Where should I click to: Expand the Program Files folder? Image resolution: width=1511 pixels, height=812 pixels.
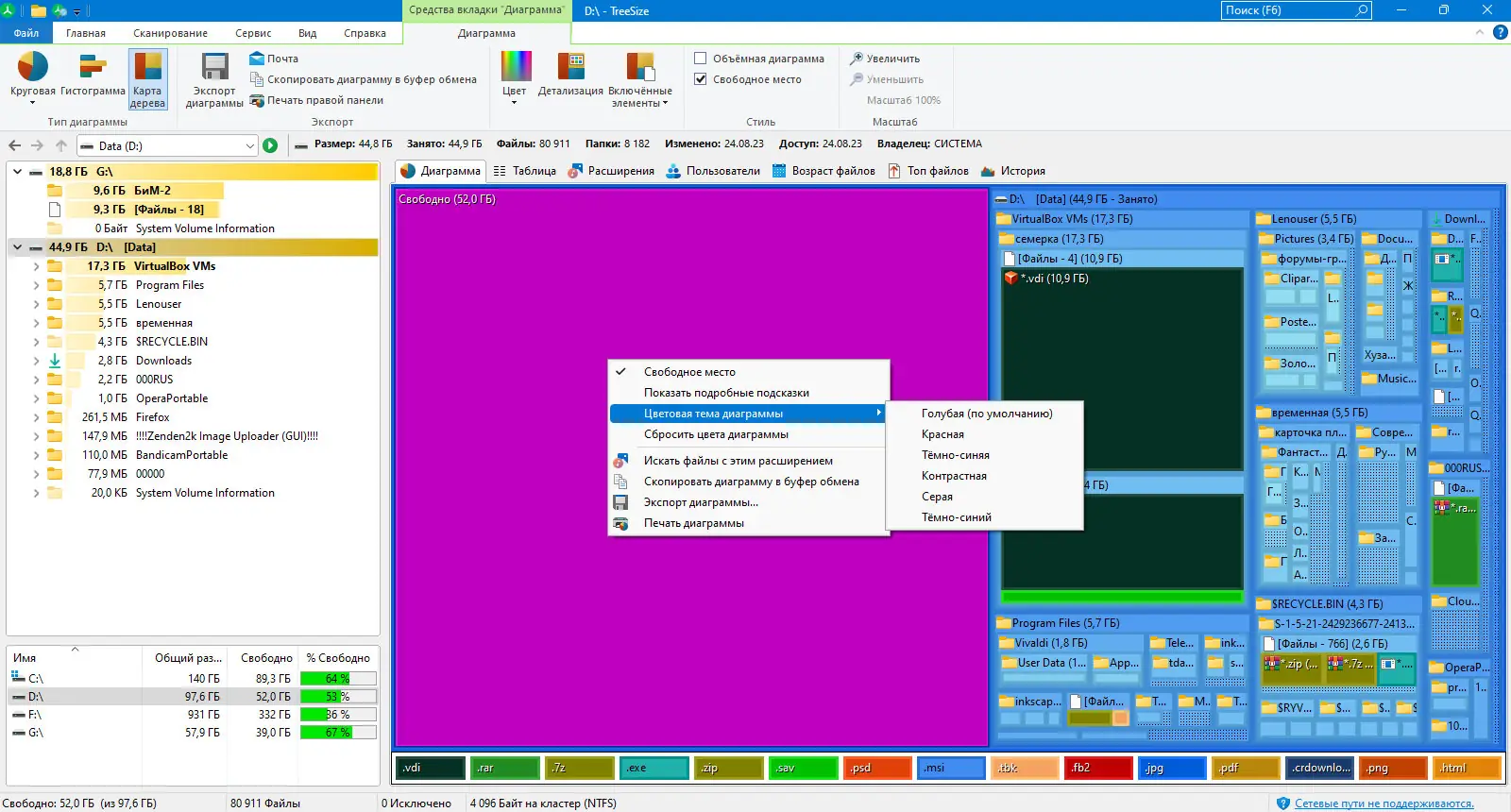tap(36, 285)
